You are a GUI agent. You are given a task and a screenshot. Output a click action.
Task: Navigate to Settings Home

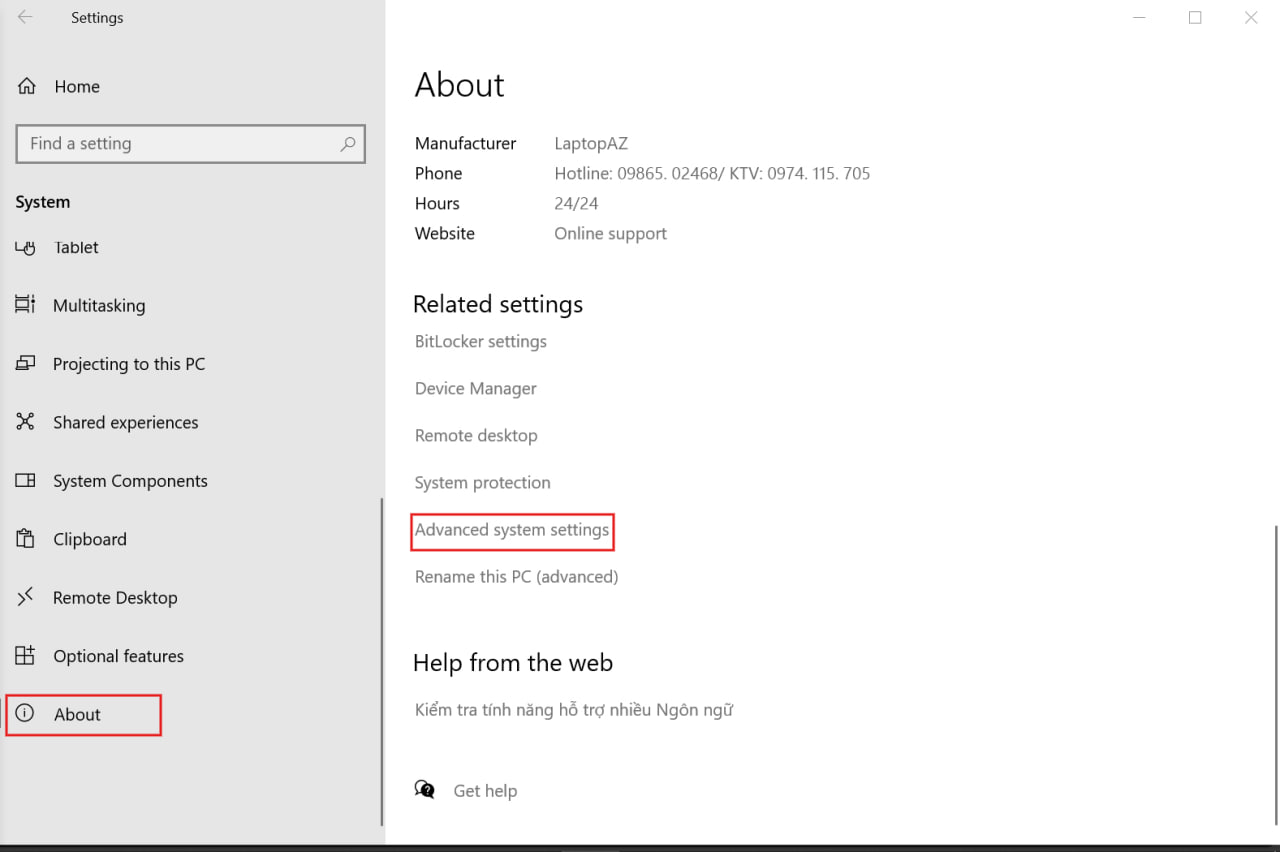pos(77,86)
